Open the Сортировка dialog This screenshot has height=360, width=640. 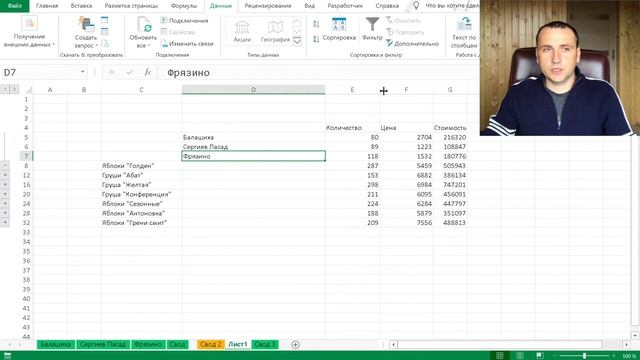point(339,29)
